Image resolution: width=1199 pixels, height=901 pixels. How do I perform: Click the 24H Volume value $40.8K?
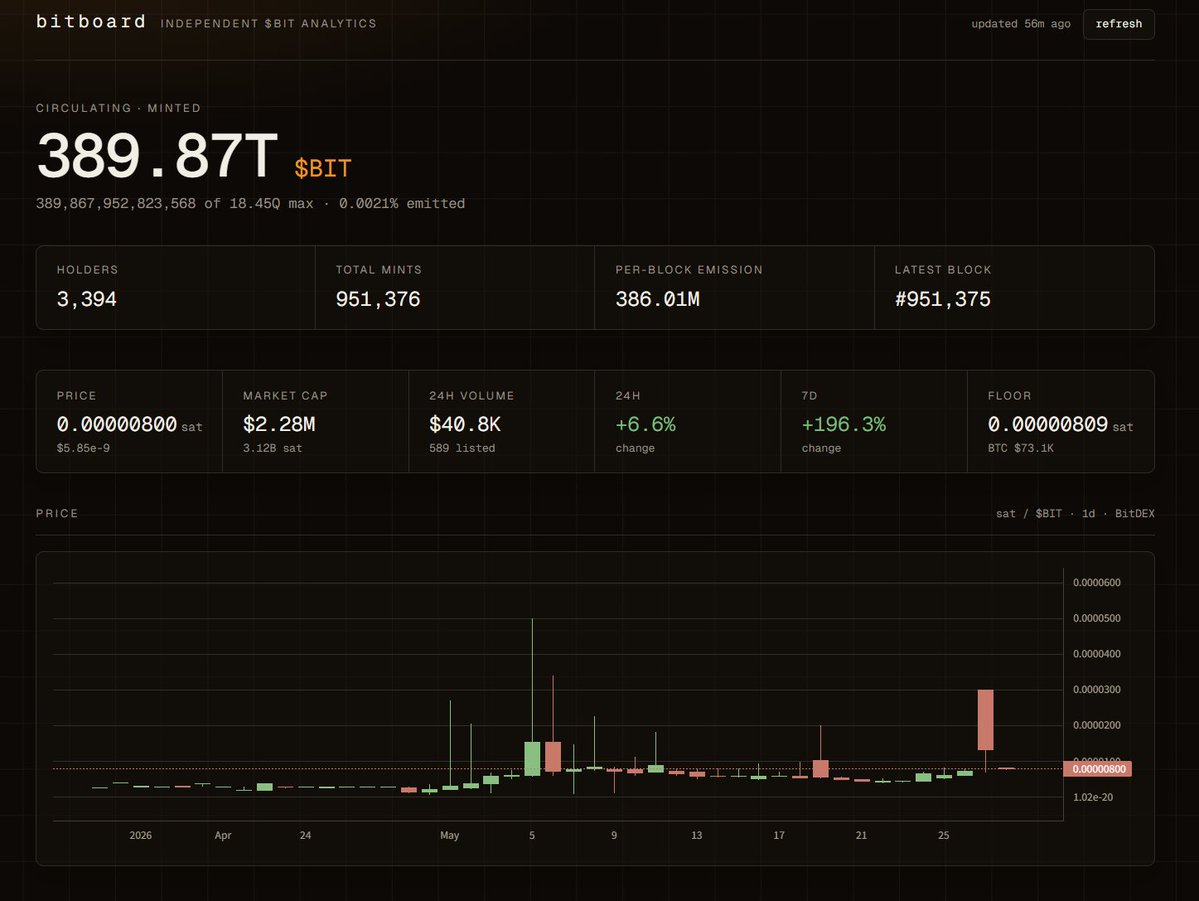pos(465,424)
